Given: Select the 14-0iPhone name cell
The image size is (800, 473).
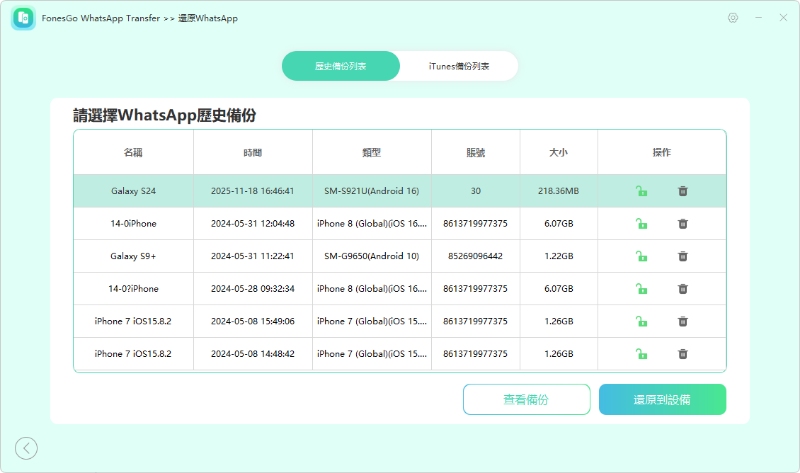Looking at the screenshot, I should coord(133,223).
